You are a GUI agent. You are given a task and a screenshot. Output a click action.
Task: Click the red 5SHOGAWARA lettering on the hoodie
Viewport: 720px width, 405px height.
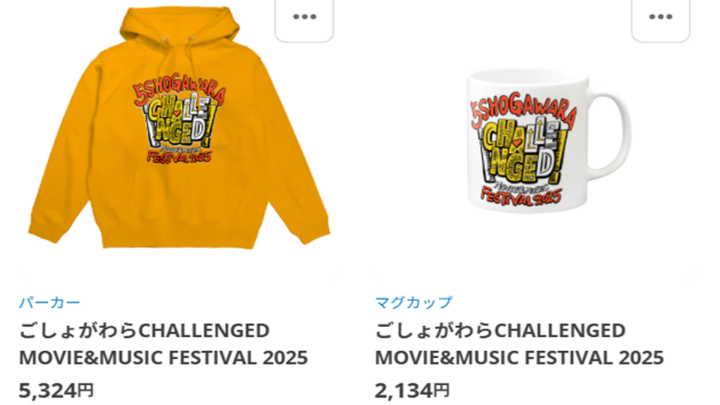pyautogui.click(x=180, y=93)
